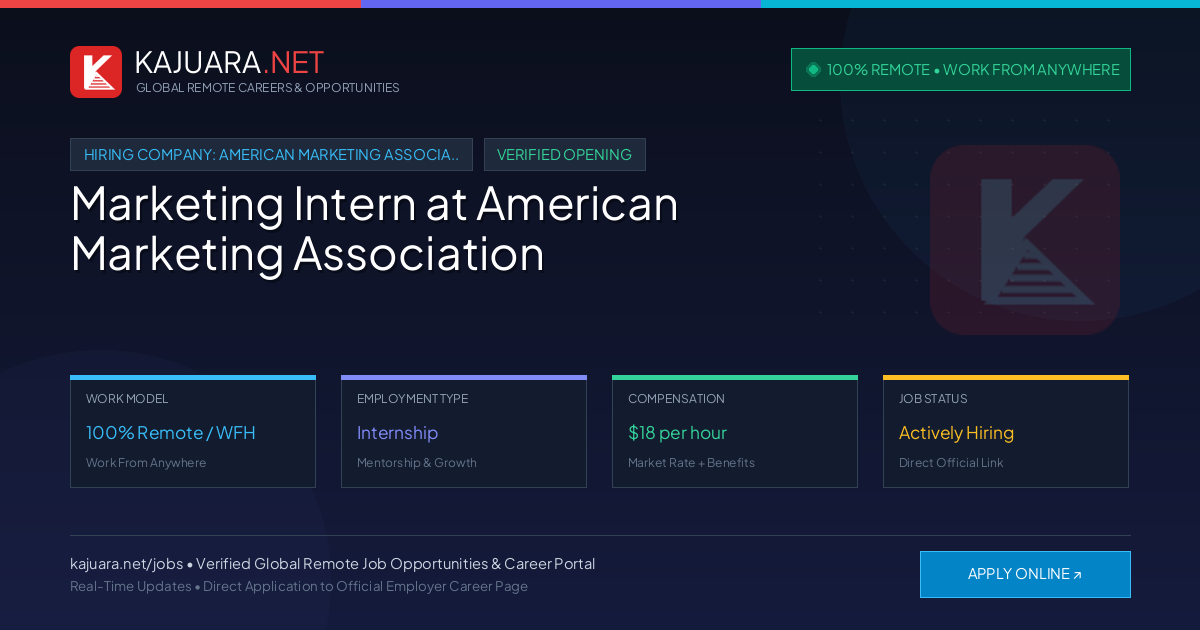Click the large faded K watermark logo
1200x630 pixels.
[x=1025, y=240]
